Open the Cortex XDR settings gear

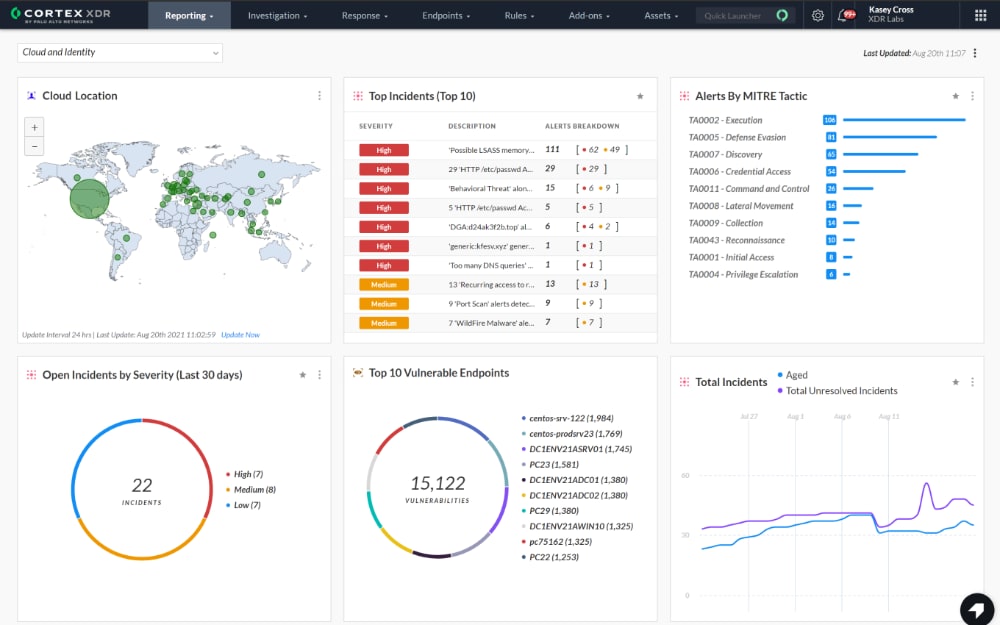[818, 14]
